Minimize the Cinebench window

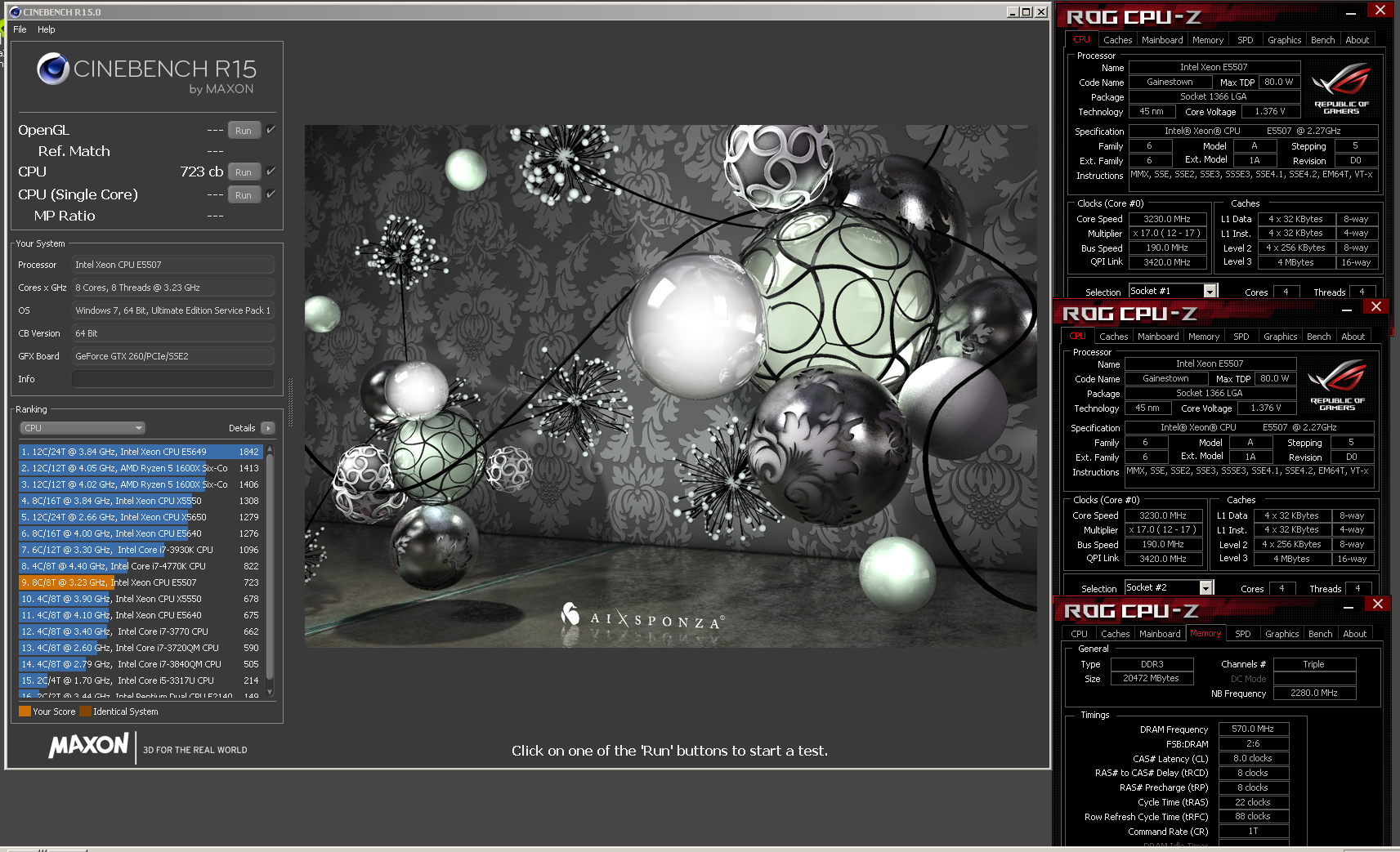[x=1013, y=12]
